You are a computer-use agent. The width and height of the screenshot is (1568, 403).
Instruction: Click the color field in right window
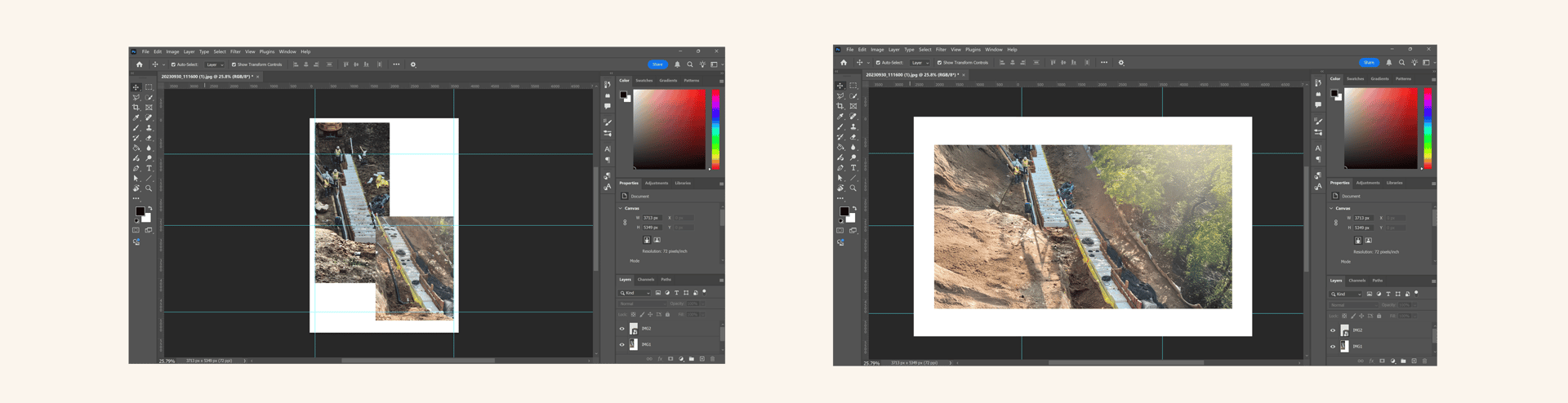[1381, 128]
